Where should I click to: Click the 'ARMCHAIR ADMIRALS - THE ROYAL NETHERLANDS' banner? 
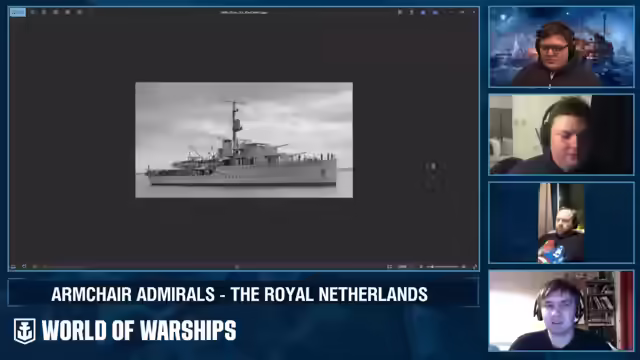click(x=243, y=293)
